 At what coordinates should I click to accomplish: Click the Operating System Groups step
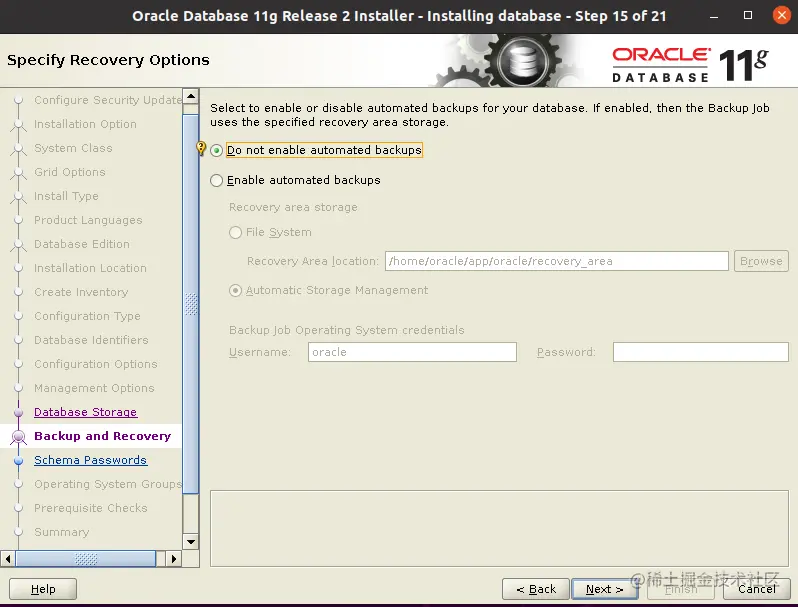pos(108,484)
